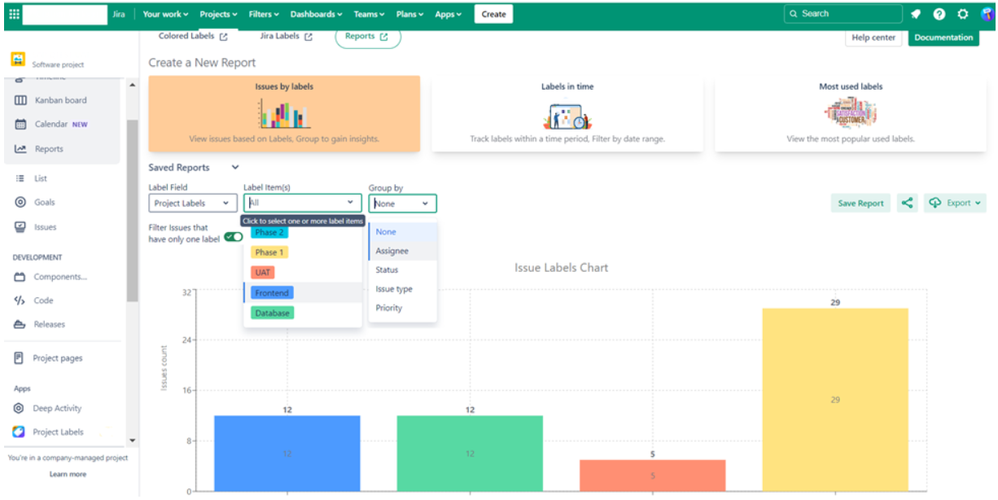Click the Group by None combo box
The height and width of the screenshot is (500, 998).
coord(402,203)
